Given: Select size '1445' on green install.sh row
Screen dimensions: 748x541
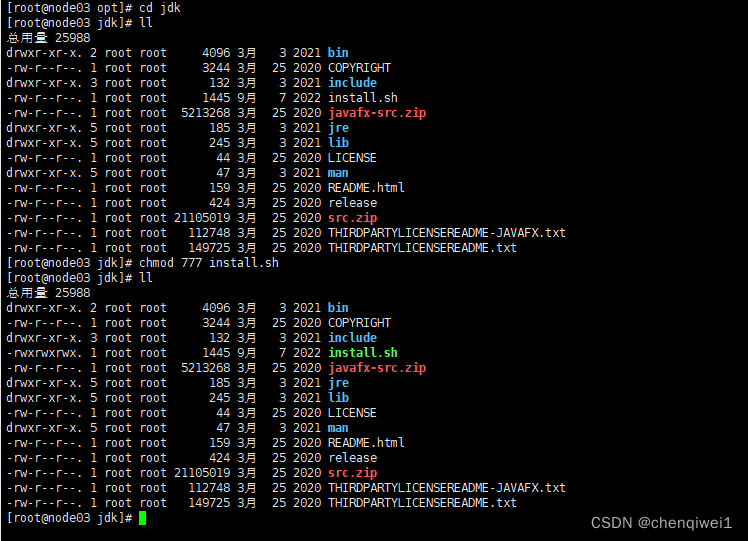Looking at the screenshot, I should pos(216,353).
